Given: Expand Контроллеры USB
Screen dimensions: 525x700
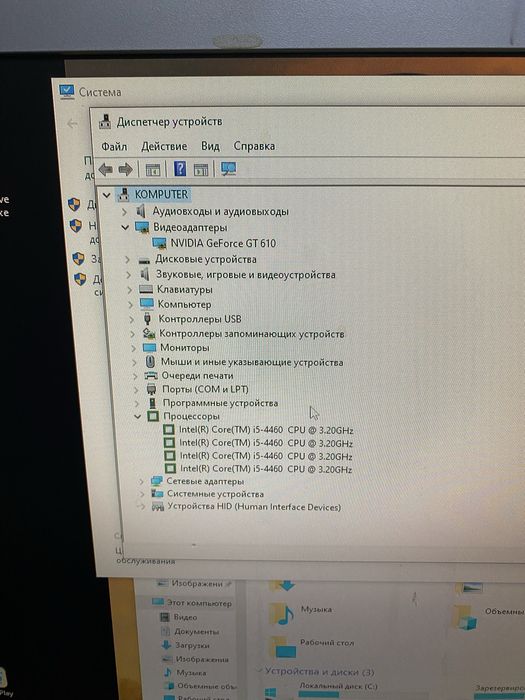Looking at the screenshot, I should click(x=131, y=319).
